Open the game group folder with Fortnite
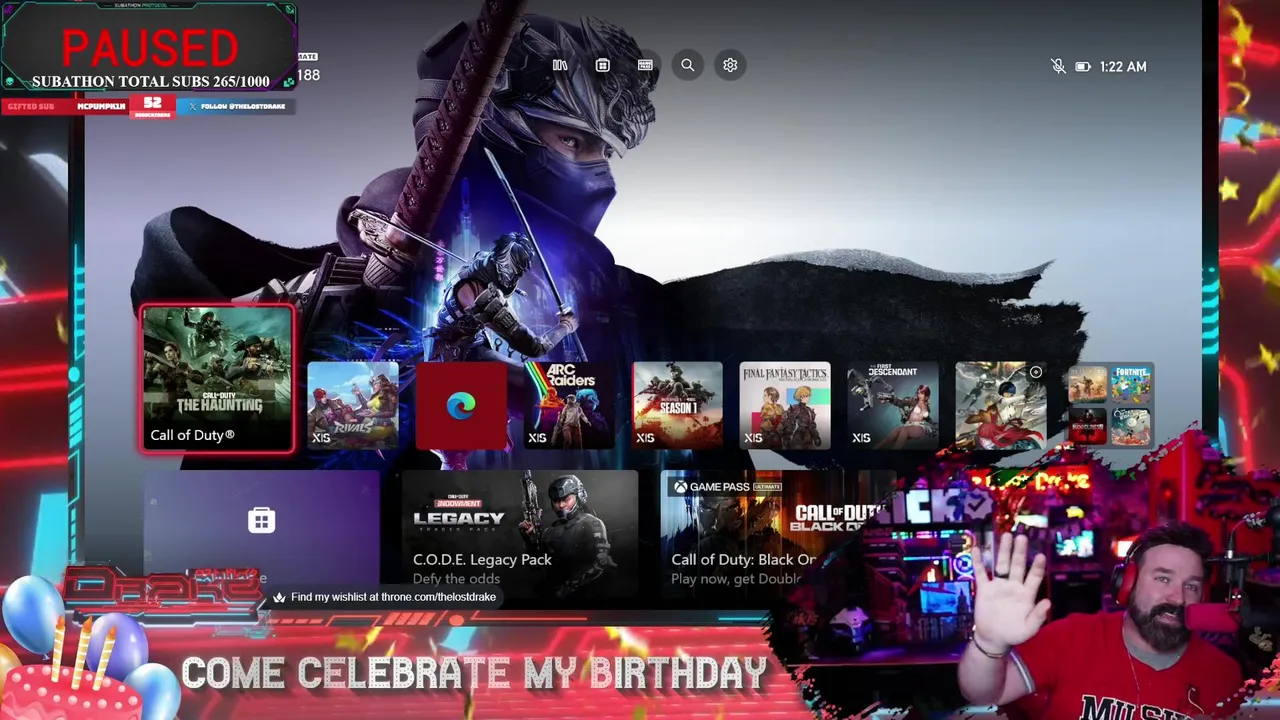1280x720 pixels. [x=1109, y=405]
